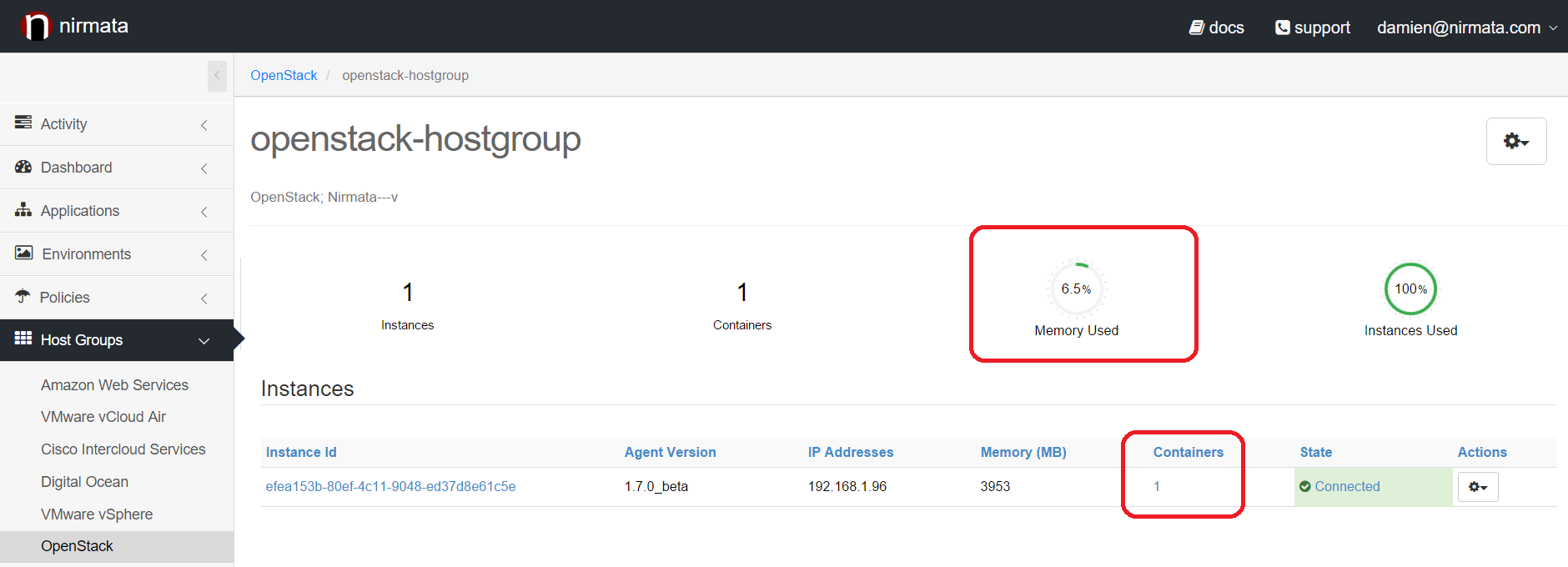Click the 6.5% Memory Used gauge
The image size is (1568, 567).
point(1076,289)
